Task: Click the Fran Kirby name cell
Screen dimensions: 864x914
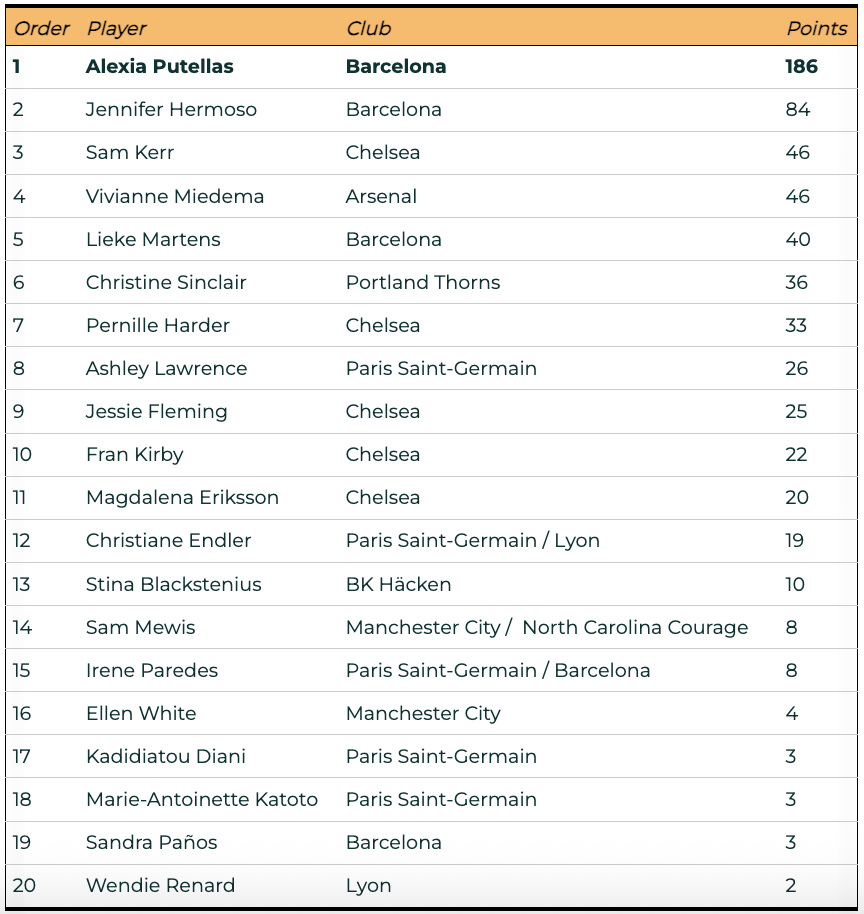Action: (x=135, y=455)
